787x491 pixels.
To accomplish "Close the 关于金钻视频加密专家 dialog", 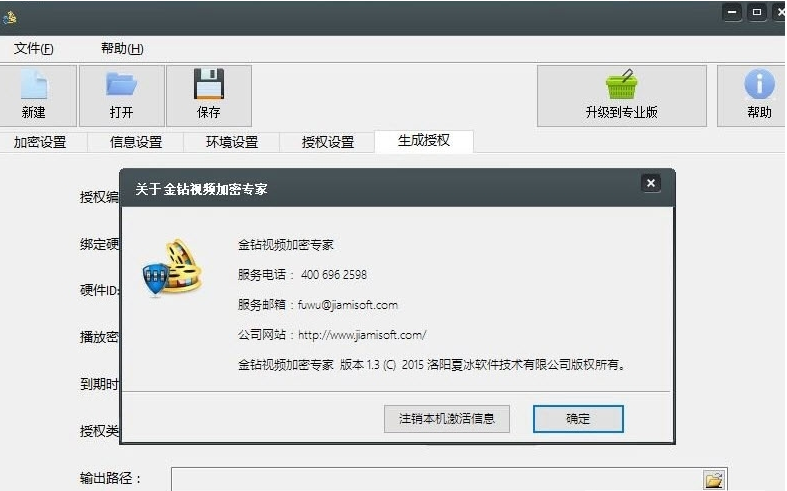I will pyautogui.click(x=650, y=183).
